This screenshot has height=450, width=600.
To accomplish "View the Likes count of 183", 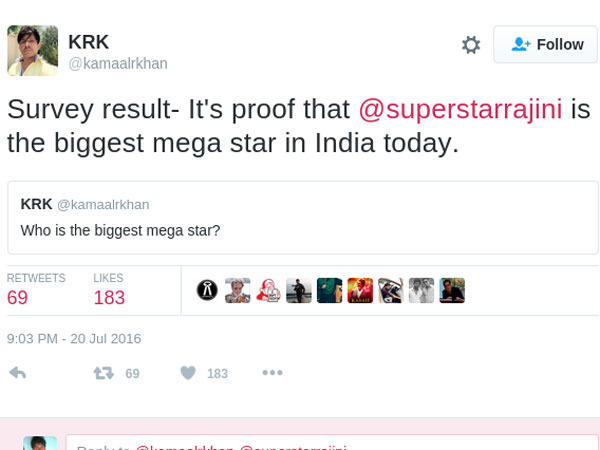I will [x=109, y=298].
